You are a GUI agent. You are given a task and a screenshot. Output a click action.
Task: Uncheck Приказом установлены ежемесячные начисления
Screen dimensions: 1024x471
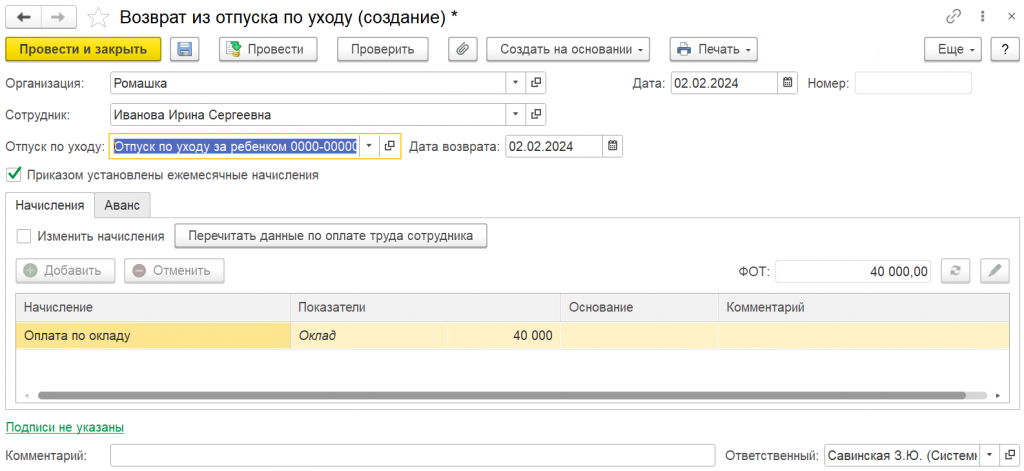[13, 175]
